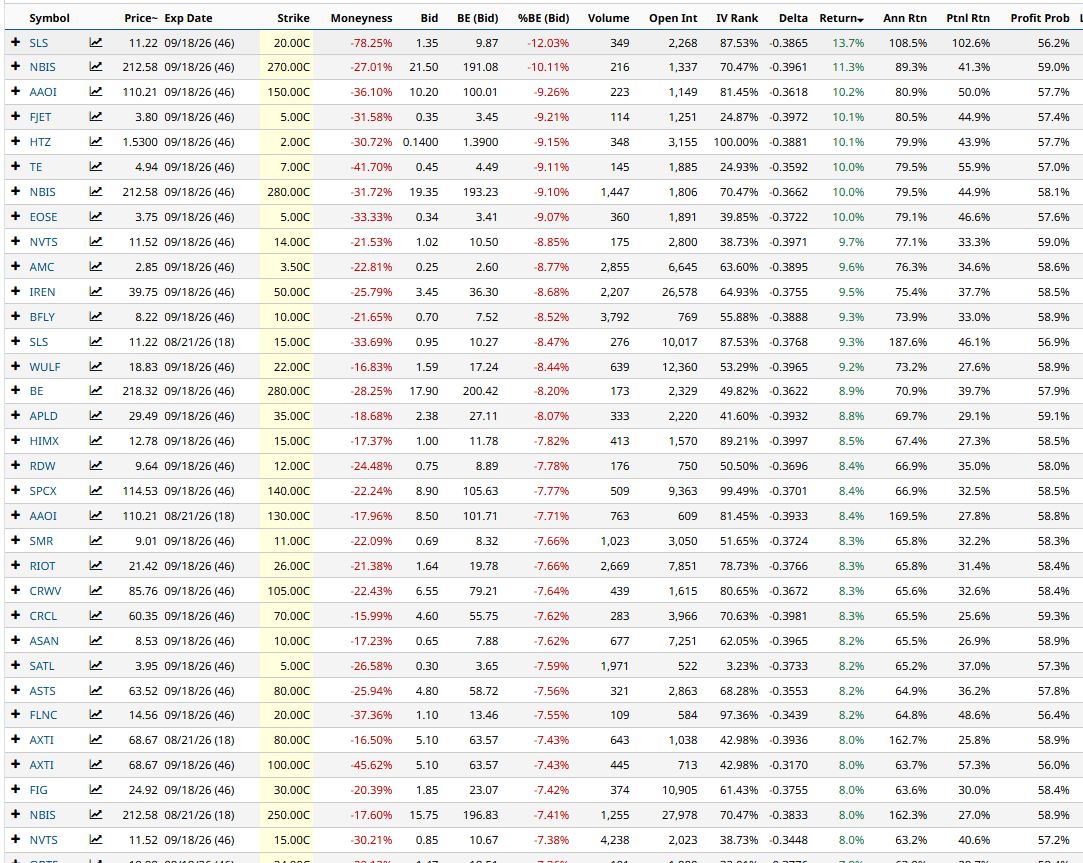Sort by Strike column header

point(293,18)
